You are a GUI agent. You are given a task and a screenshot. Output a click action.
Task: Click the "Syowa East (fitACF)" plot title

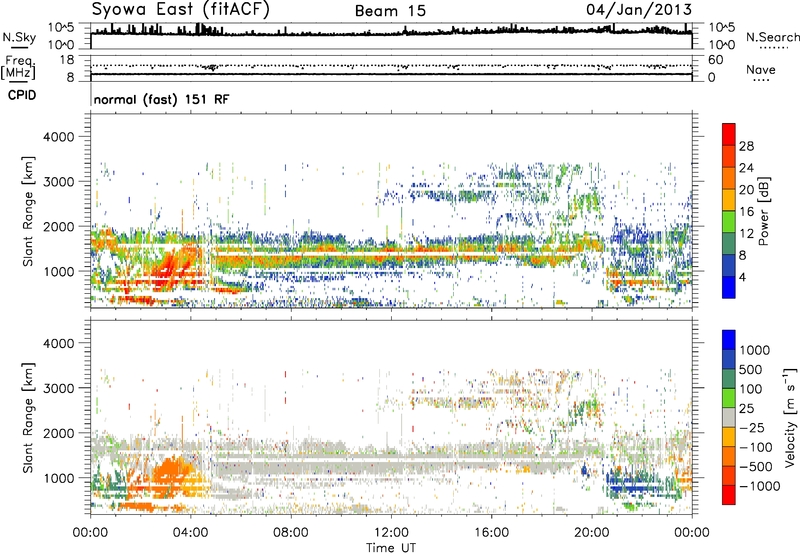[180, 9]
